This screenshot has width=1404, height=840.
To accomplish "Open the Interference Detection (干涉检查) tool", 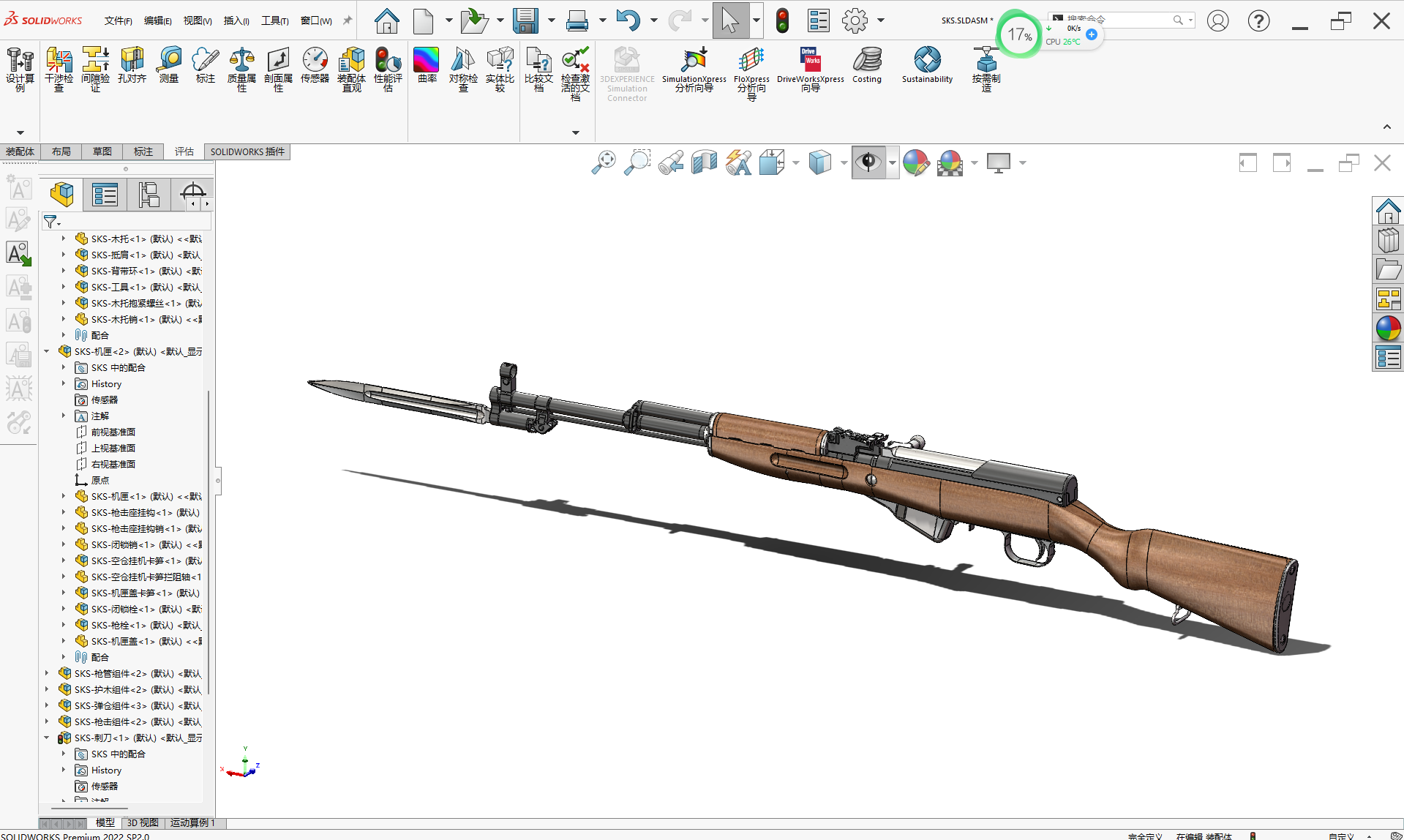I will click(59, 70).
